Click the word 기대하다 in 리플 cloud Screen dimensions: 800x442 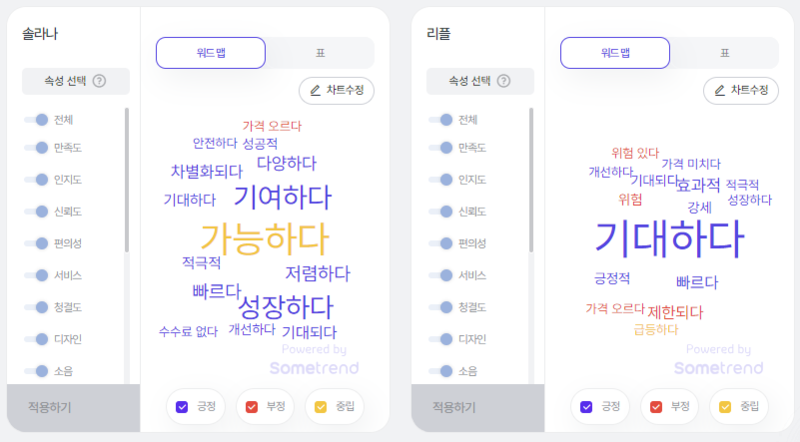click(669, 238)
